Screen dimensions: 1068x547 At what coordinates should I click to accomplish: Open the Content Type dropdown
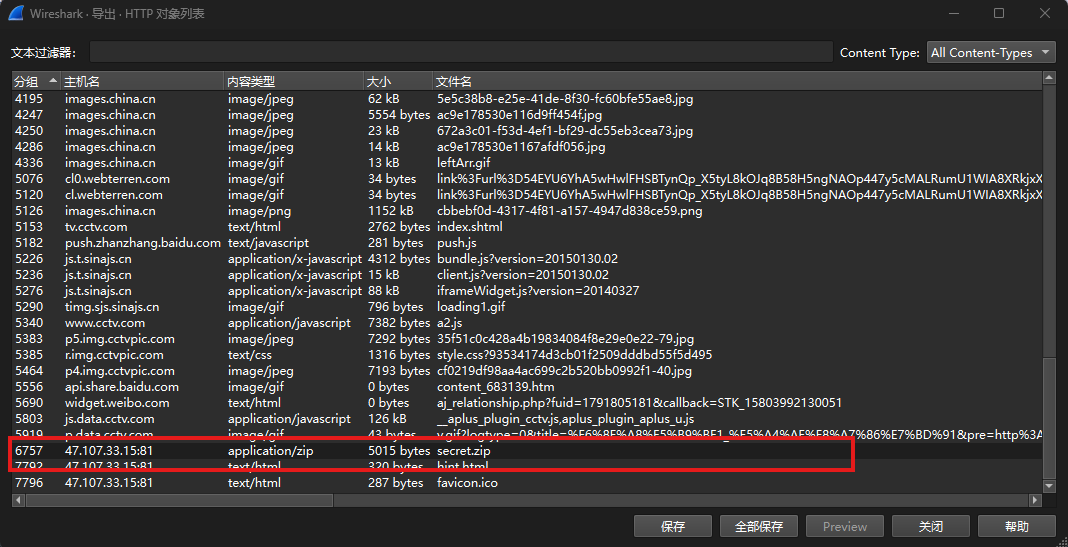[x=991, y=52]
